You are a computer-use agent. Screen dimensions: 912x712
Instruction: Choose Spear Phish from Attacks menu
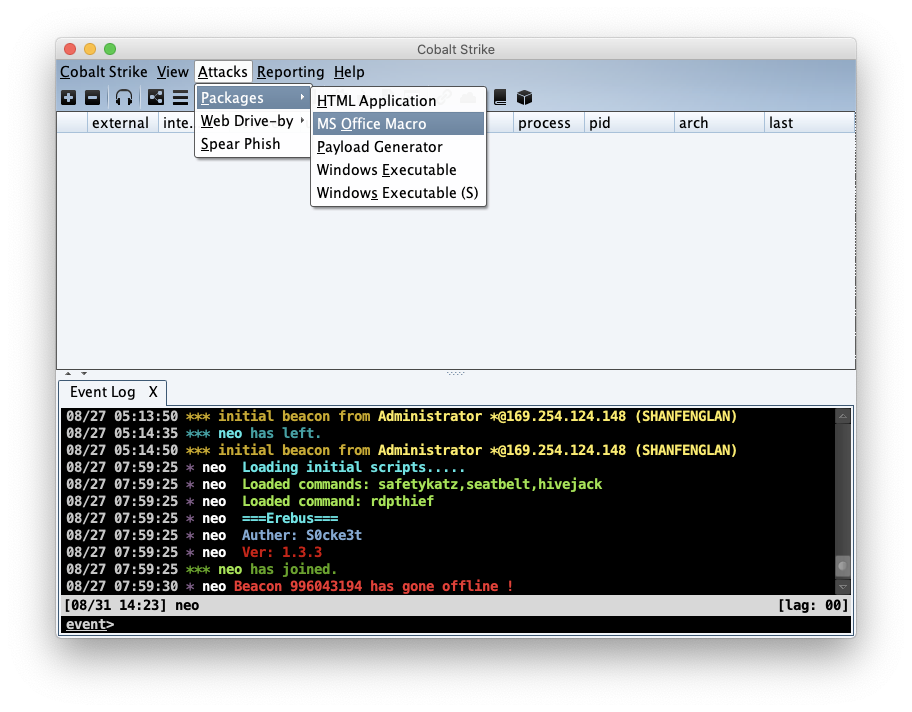(253, 144)
